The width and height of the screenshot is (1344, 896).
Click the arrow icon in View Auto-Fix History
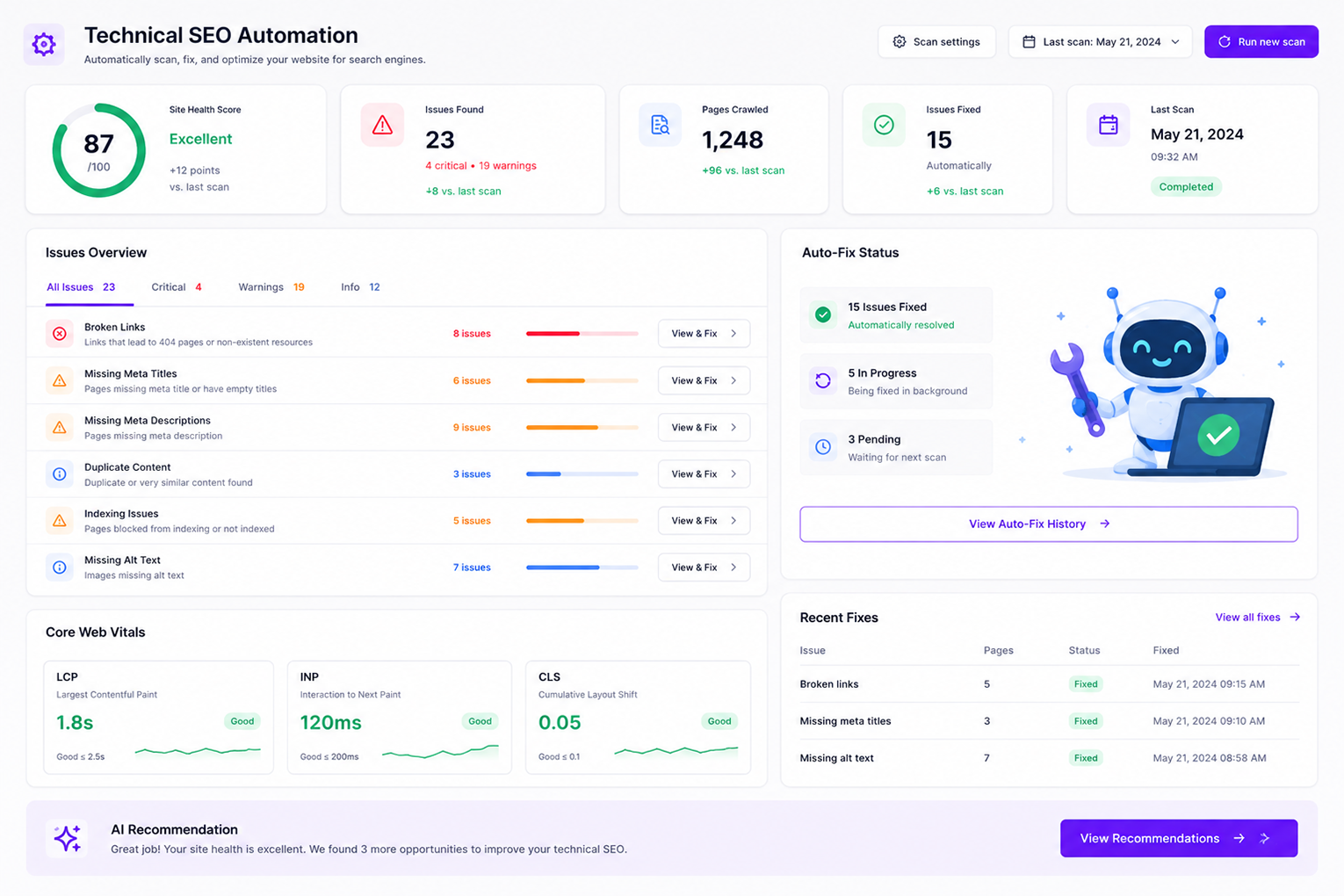(x=1105, y=524)
